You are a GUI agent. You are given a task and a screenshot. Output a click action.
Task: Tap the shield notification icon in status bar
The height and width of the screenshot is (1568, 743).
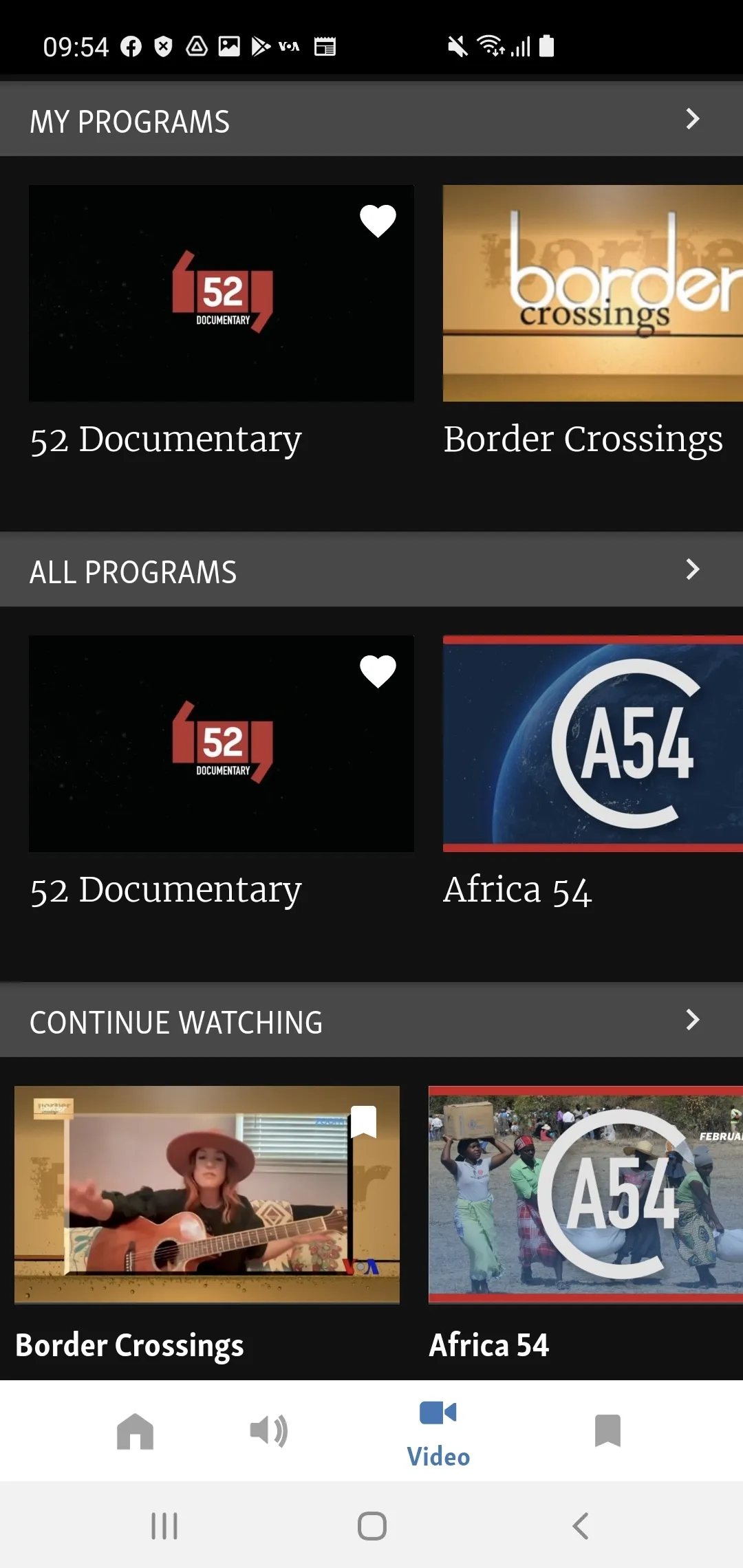coord(163,47)
